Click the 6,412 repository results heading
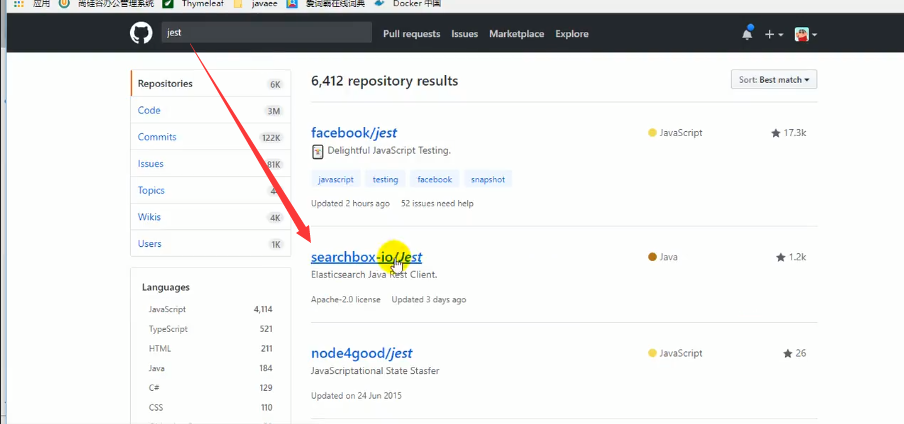This screenshot has height=424, width=904. (x=385, y=81)
